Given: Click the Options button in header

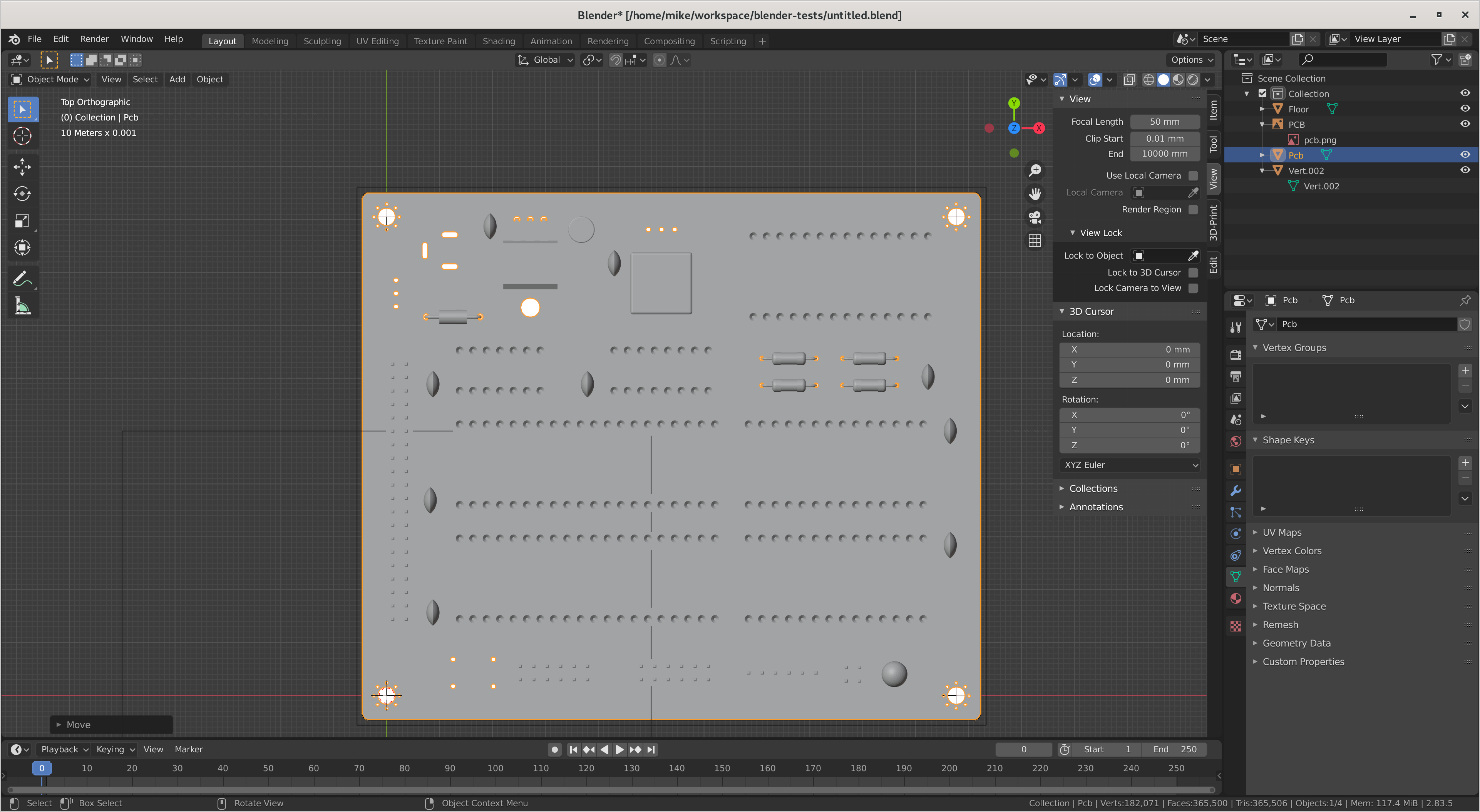Looking at the screenshot, I should tap(1192, 60).
